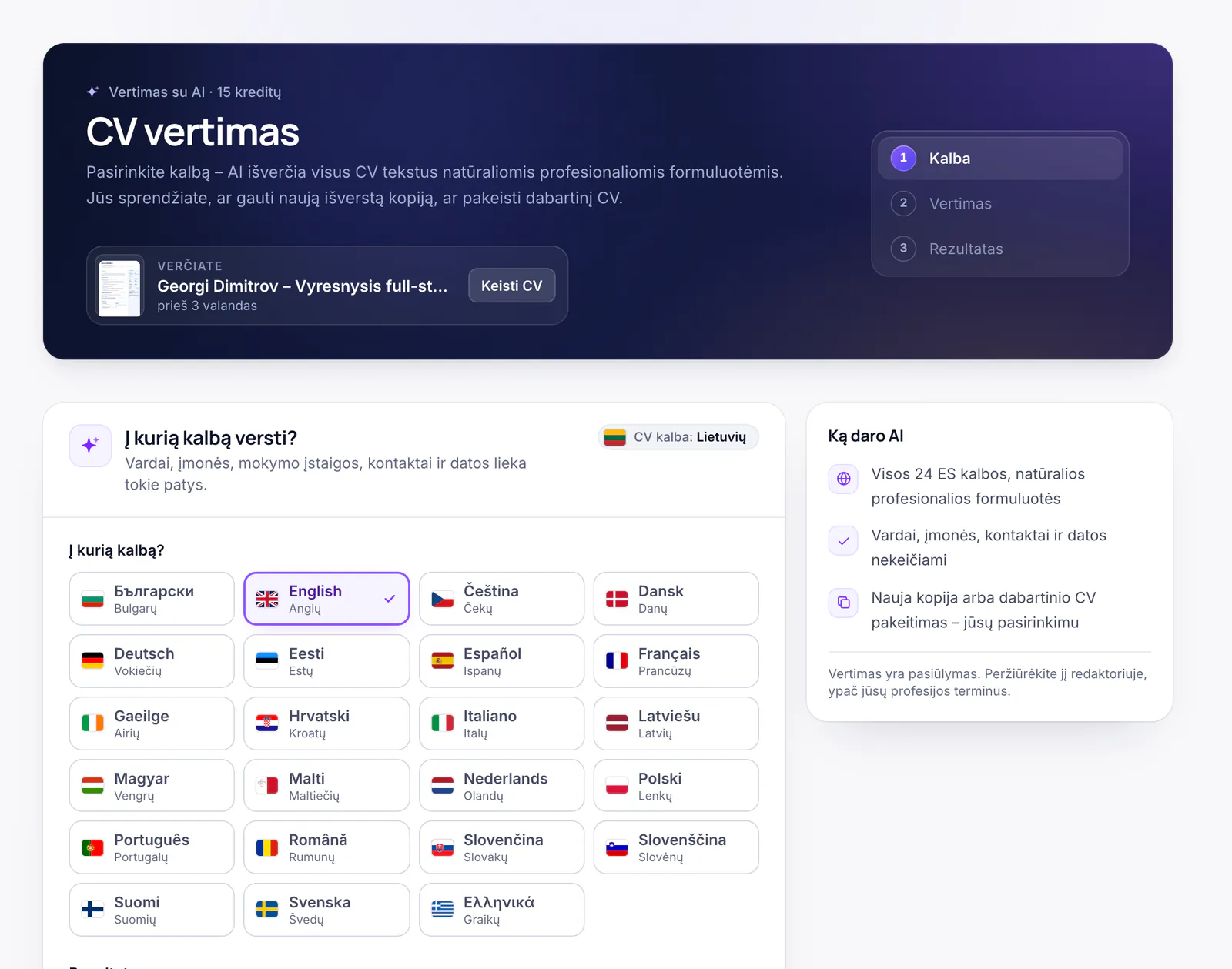Screen dimensions: 1232x969
Task: Select Español as target language
Action: [x=501, y=661]
